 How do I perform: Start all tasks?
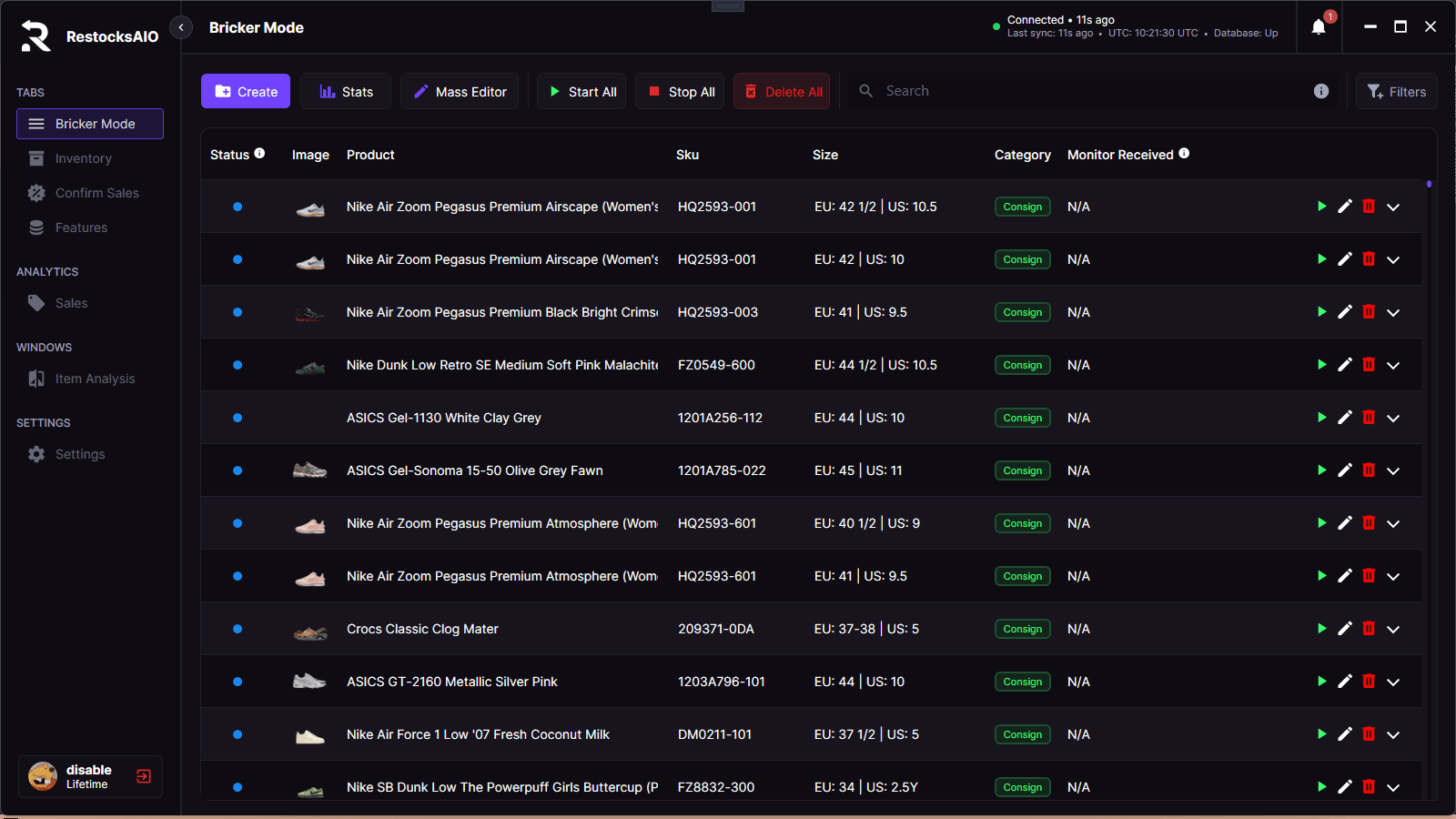point(581,91)
